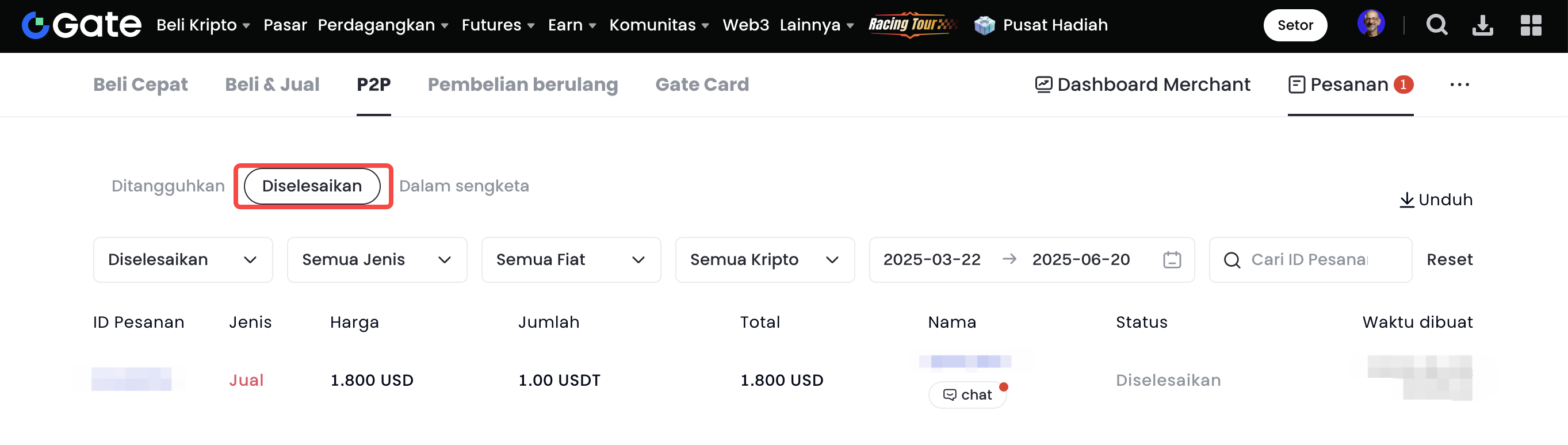The width and height of the screenshot is (1568, 445).
Task: Show Dalam sengketa orders
Action: click(464, 186)
